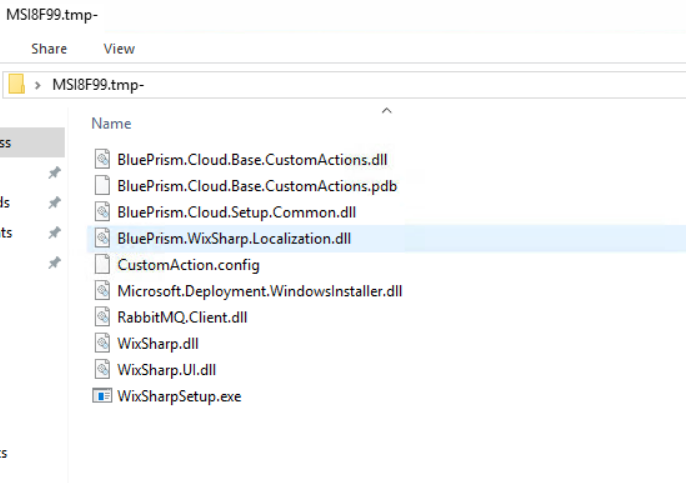The width and height of the screenshot is (686, 484).
Task: Select Microsoft.Deployment.WindowsInstaller.dll file name
Action: [259, 291]
